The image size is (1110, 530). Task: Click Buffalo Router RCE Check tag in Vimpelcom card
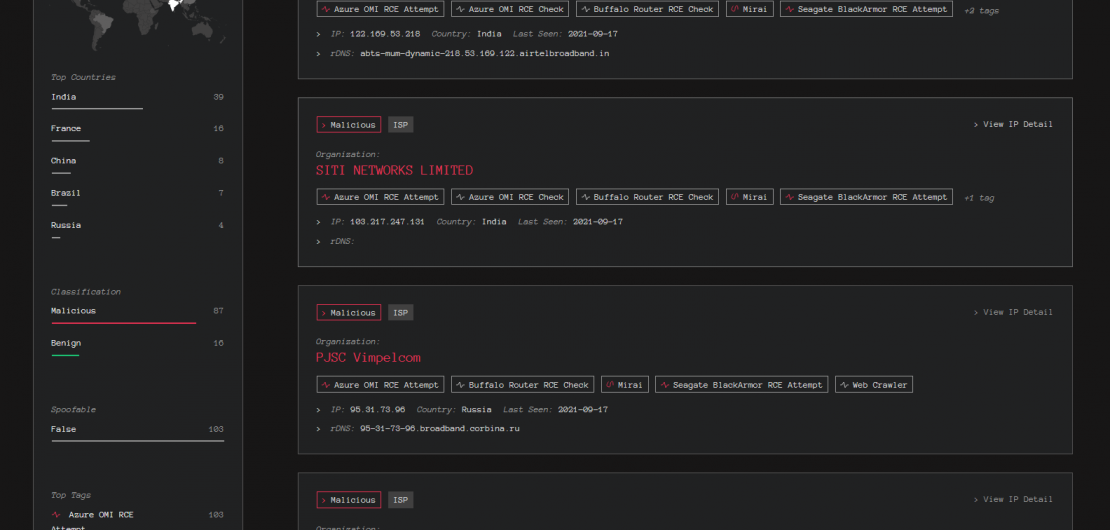pos(522,385)
